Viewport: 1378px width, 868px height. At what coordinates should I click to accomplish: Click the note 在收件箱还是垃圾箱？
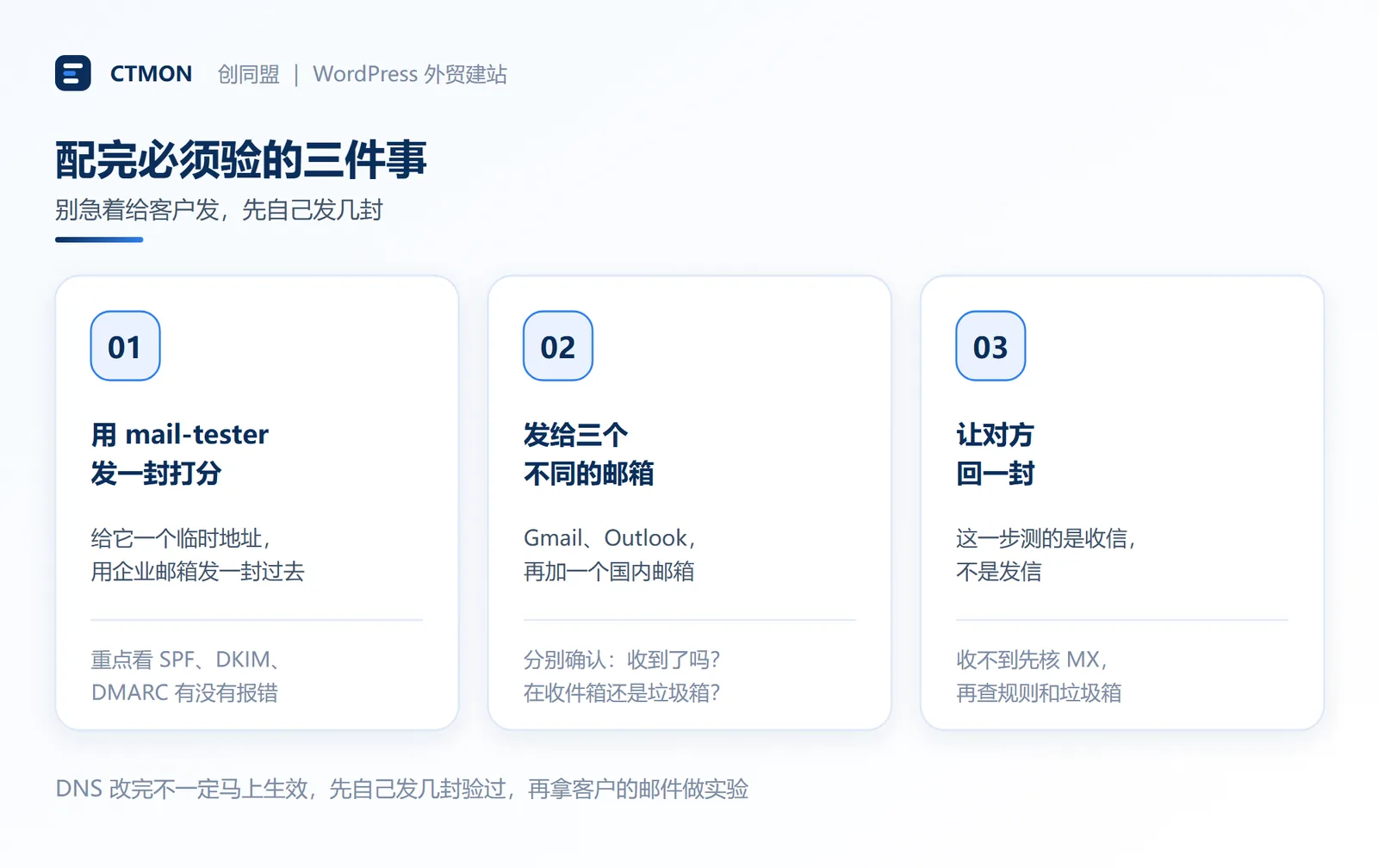click(x=622, y=692)
